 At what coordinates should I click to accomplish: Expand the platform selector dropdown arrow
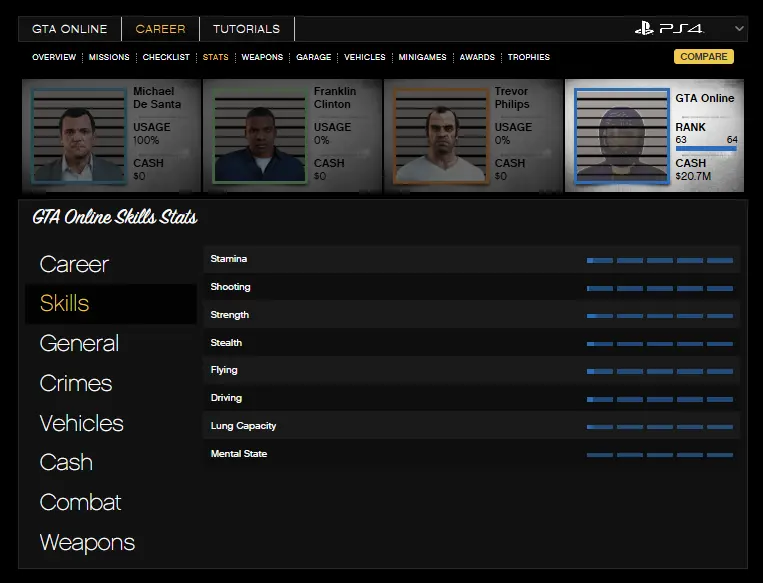[739, 29]
